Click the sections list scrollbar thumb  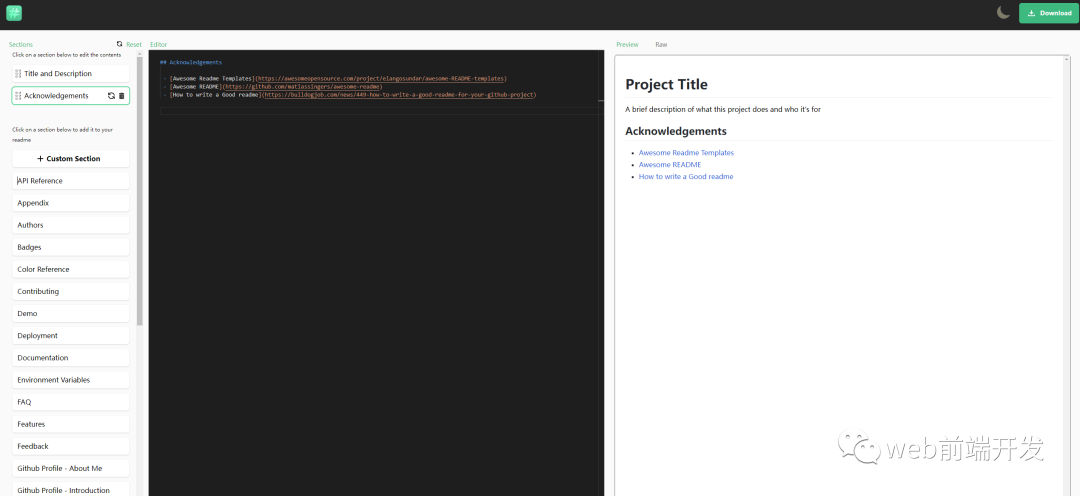coord(140,193)
